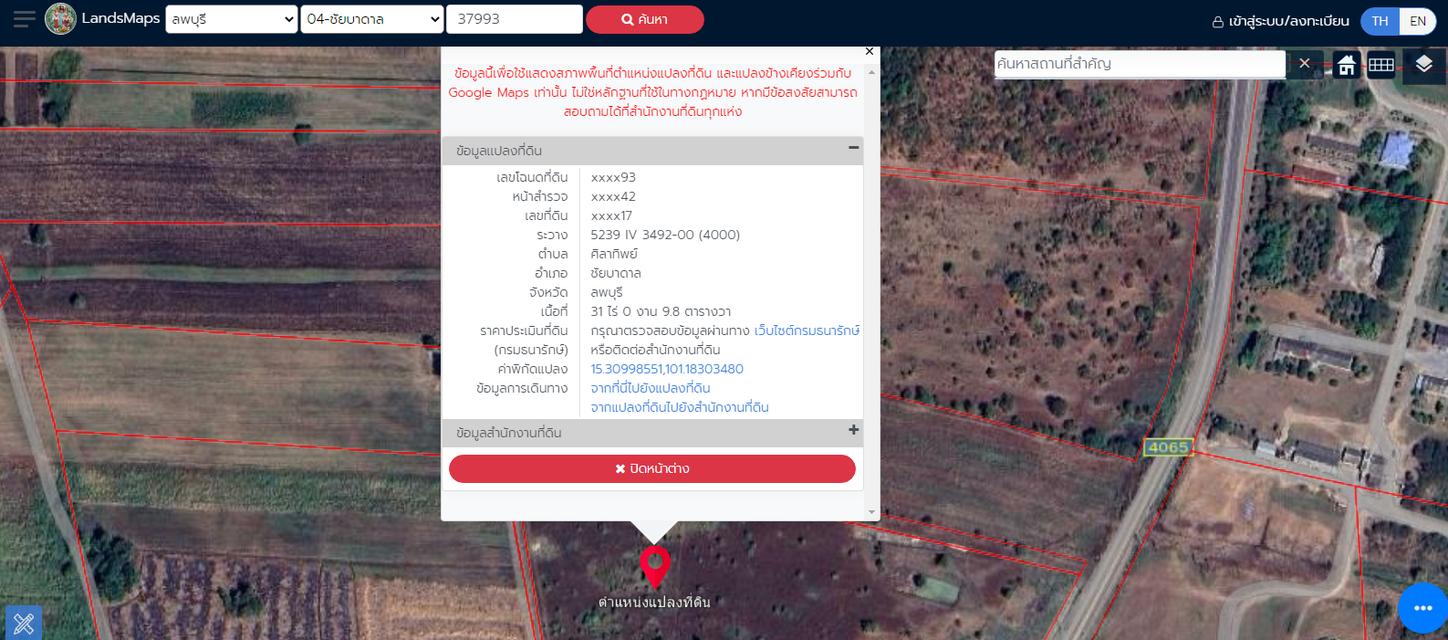1448x640 pixels.
Task: Open the district dropdown 04-ชัยบาดาล
Action: click(x=372, y=19)
